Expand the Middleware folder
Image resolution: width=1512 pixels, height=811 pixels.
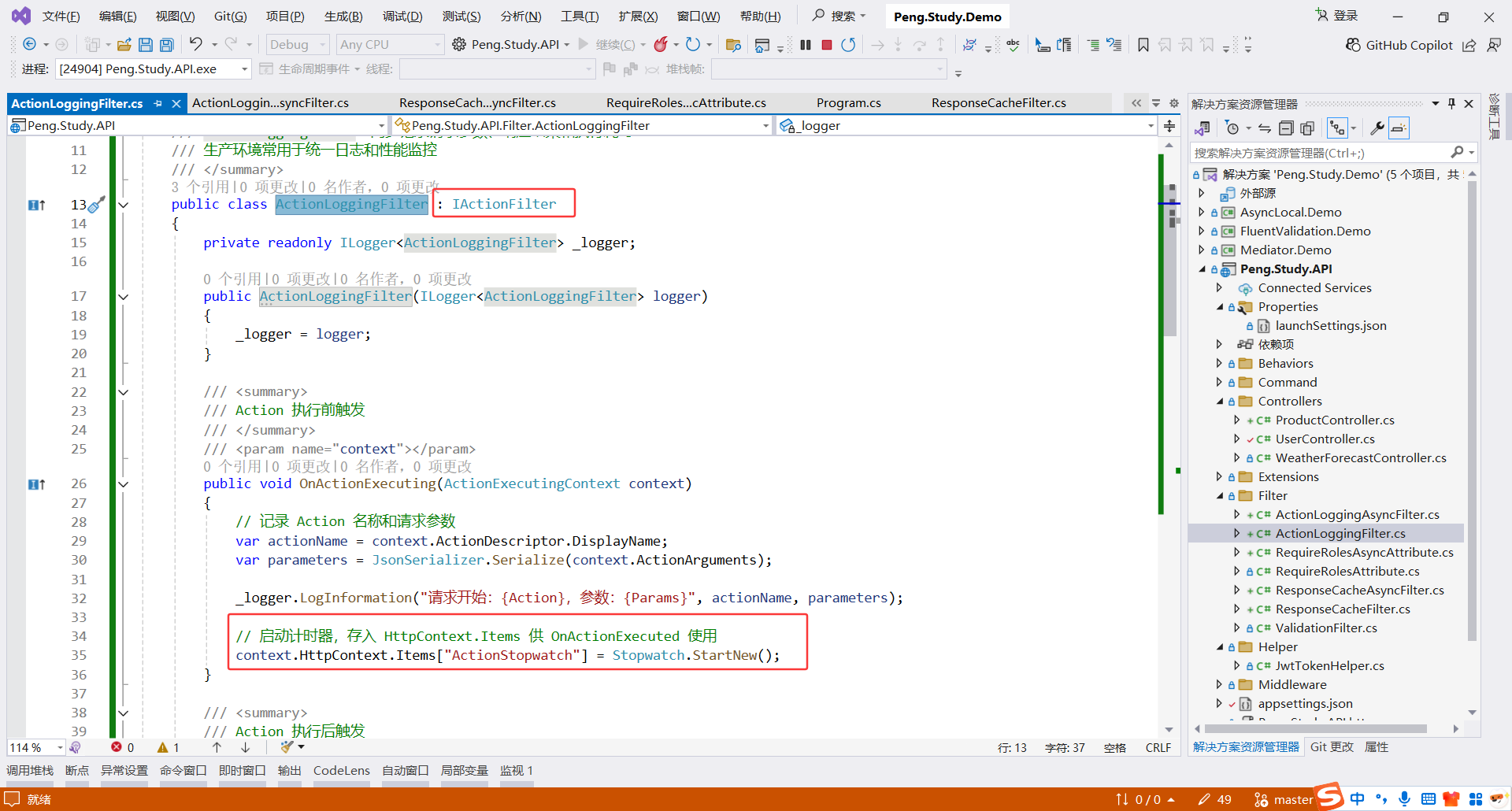pyautogui.click(x=1219, y=684)
